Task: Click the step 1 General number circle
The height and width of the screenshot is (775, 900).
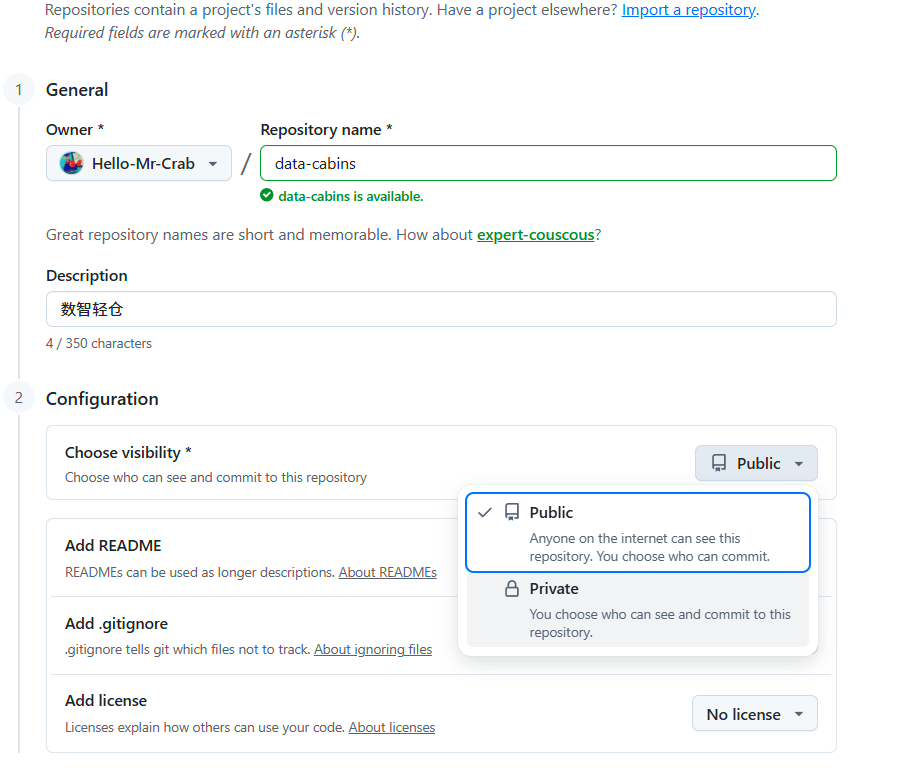Action: [19, 90]
